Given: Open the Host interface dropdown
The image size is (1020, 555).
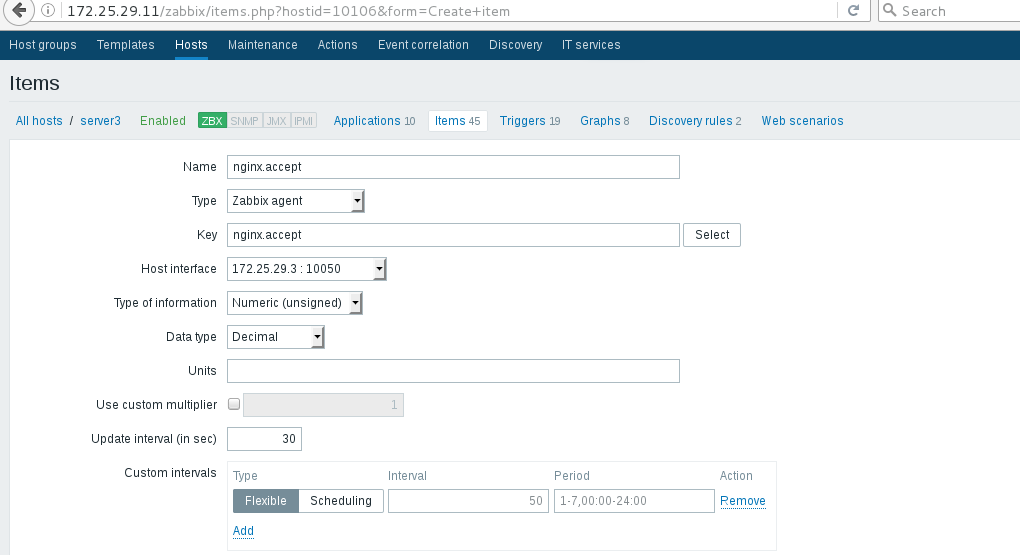Looking at the screenshot, I should [306, 269].
